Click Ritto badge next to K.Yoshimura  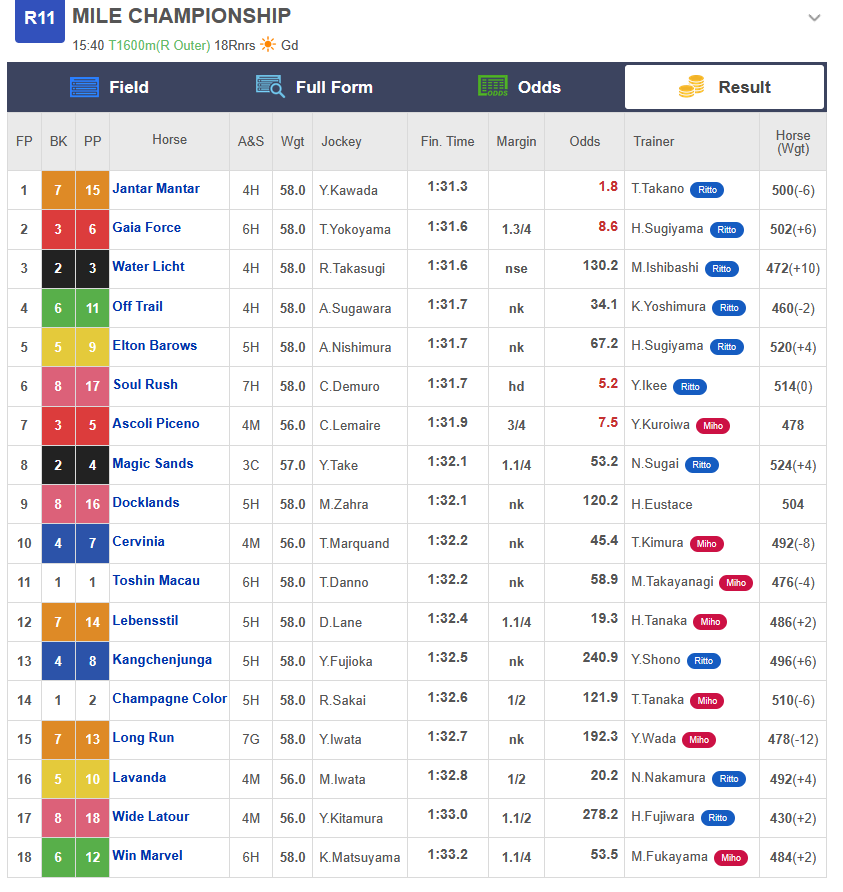click(x=729, y=308)
